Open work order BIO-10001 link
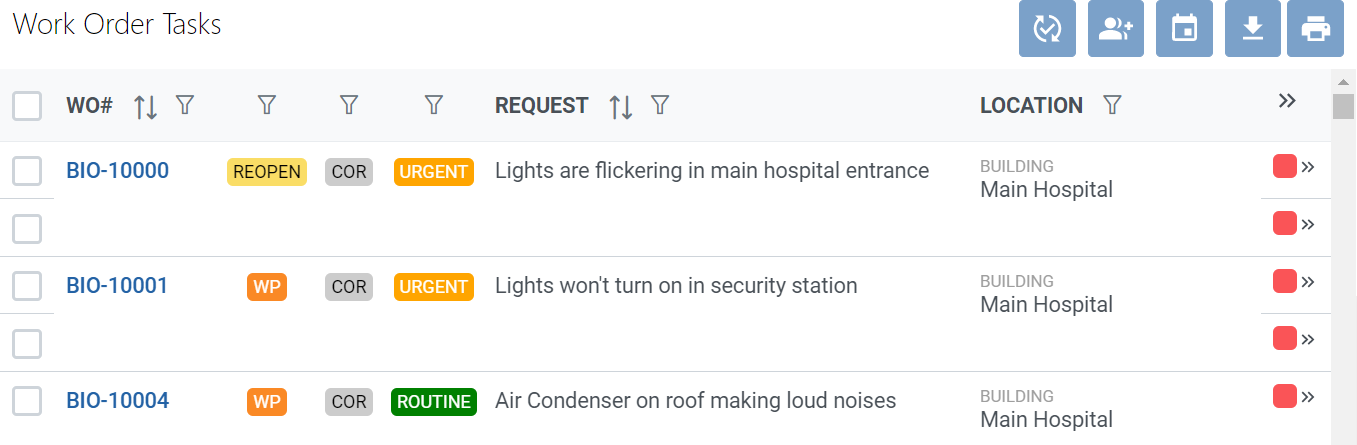 (x=117, y=286)
